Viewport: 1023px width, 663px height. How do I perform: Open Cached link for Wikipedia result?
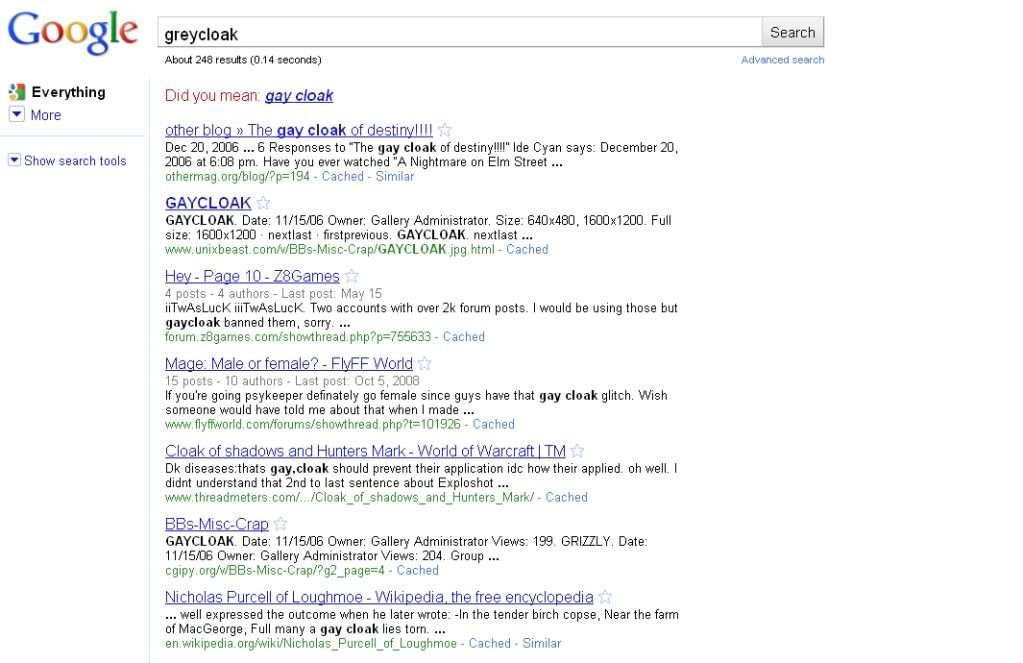(489, 643)
